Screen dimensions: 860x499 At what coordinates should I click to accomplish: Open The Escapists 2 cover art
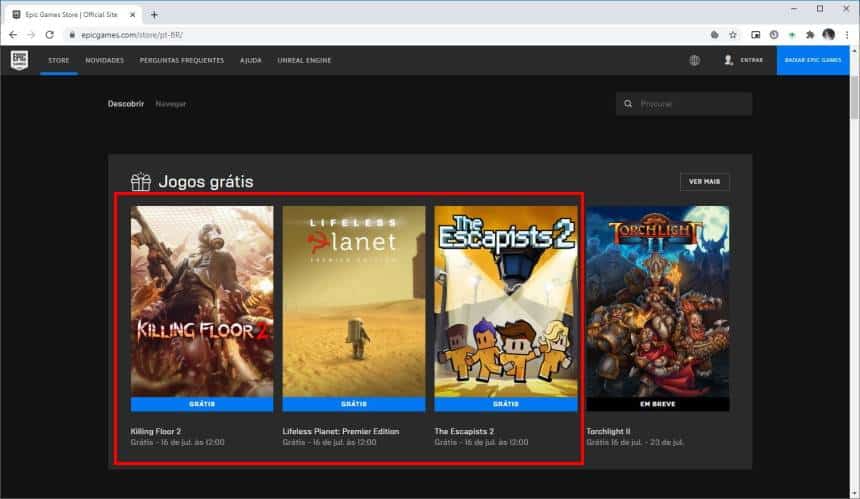coord(506,301)
